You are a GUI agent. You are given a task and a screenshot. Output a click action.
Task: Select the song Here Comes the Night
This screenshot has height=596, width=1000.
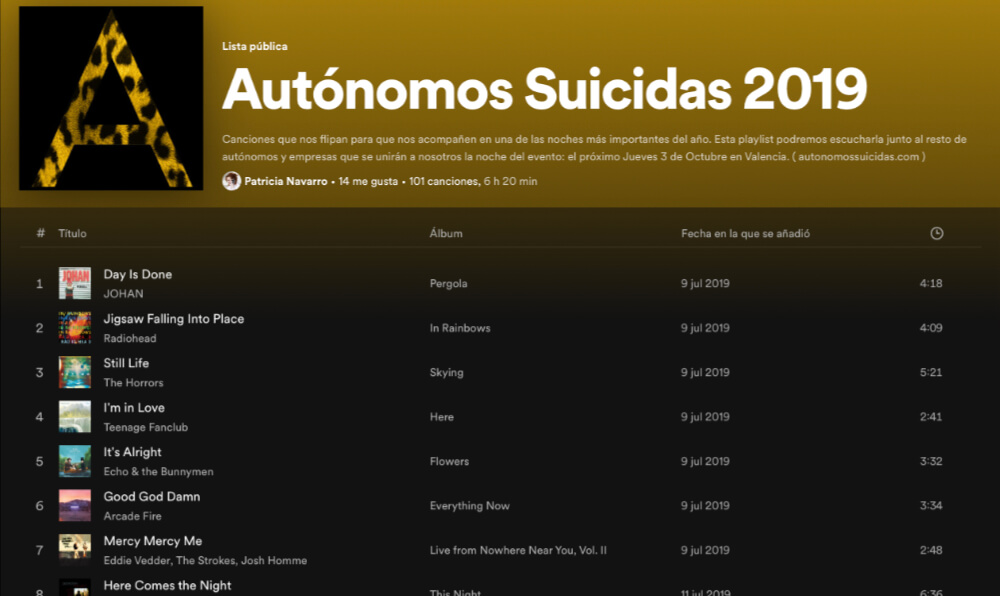click(167, 585)
